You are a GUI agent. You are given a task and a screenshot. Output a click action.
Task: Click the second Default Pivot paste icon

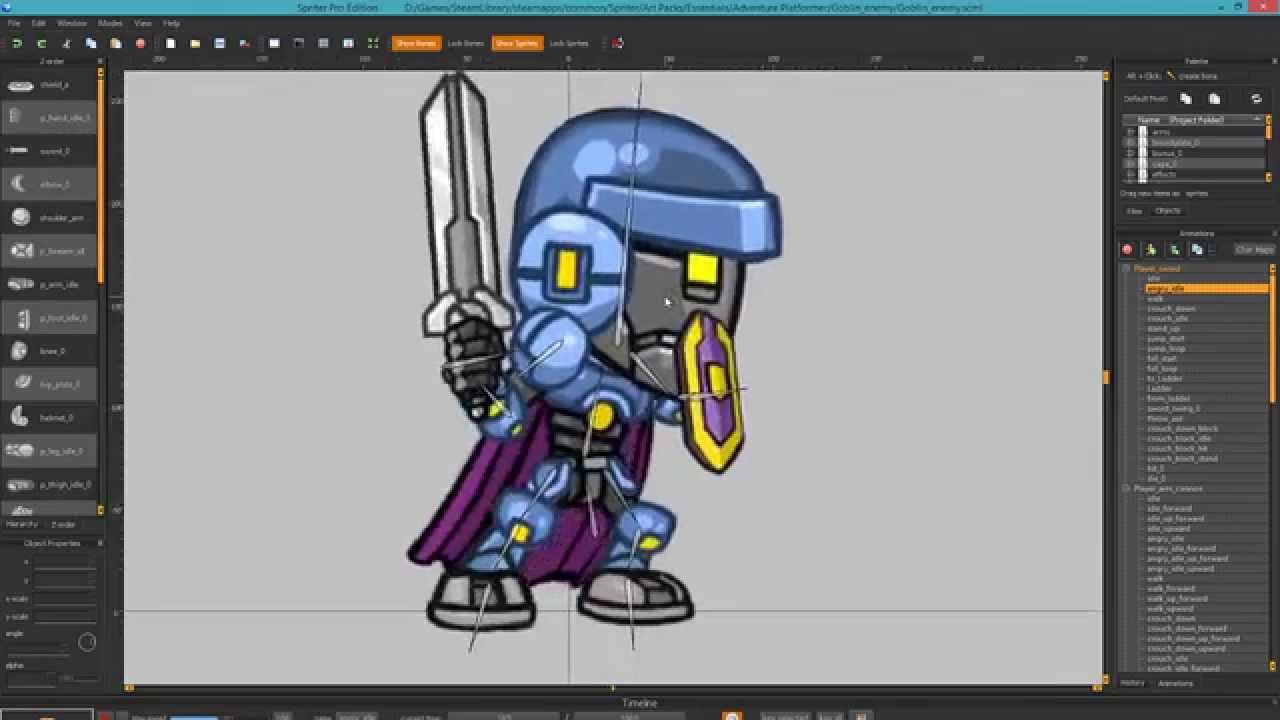[1214, 99]
